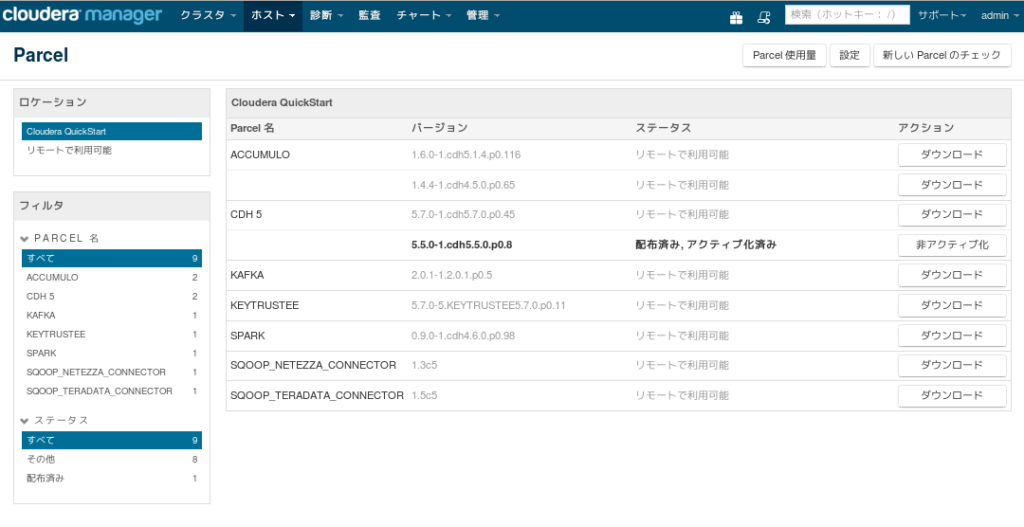Screen dimensions: 1024x527
Task: Filter by SQOOP_TERADATA_CONNECTOR parcel name
Action: 112,391
